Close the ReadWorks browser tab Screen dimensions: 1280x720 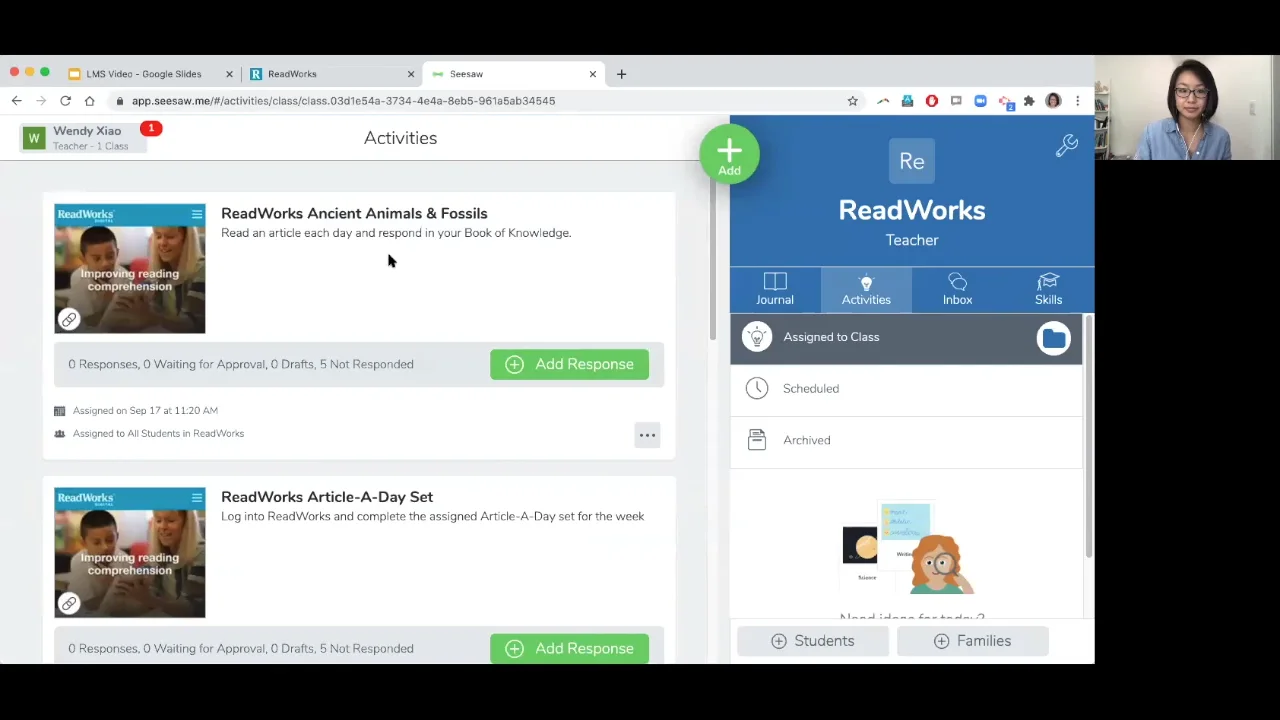410,74
